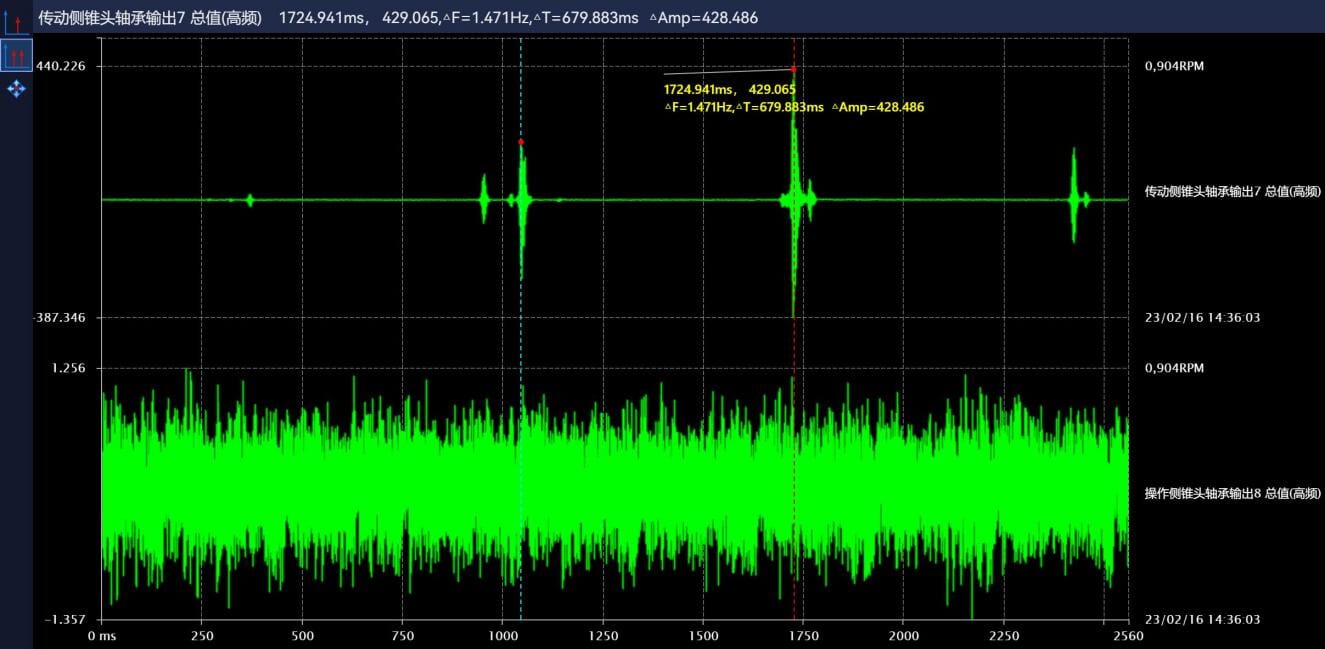Click the -1.357 axis minimum value

(x=65, y=620)
